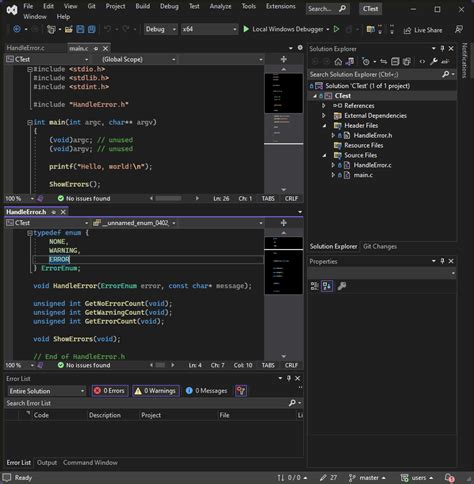
Task: Click main.c horizontal scrollbar thumb
Action: 169,198
